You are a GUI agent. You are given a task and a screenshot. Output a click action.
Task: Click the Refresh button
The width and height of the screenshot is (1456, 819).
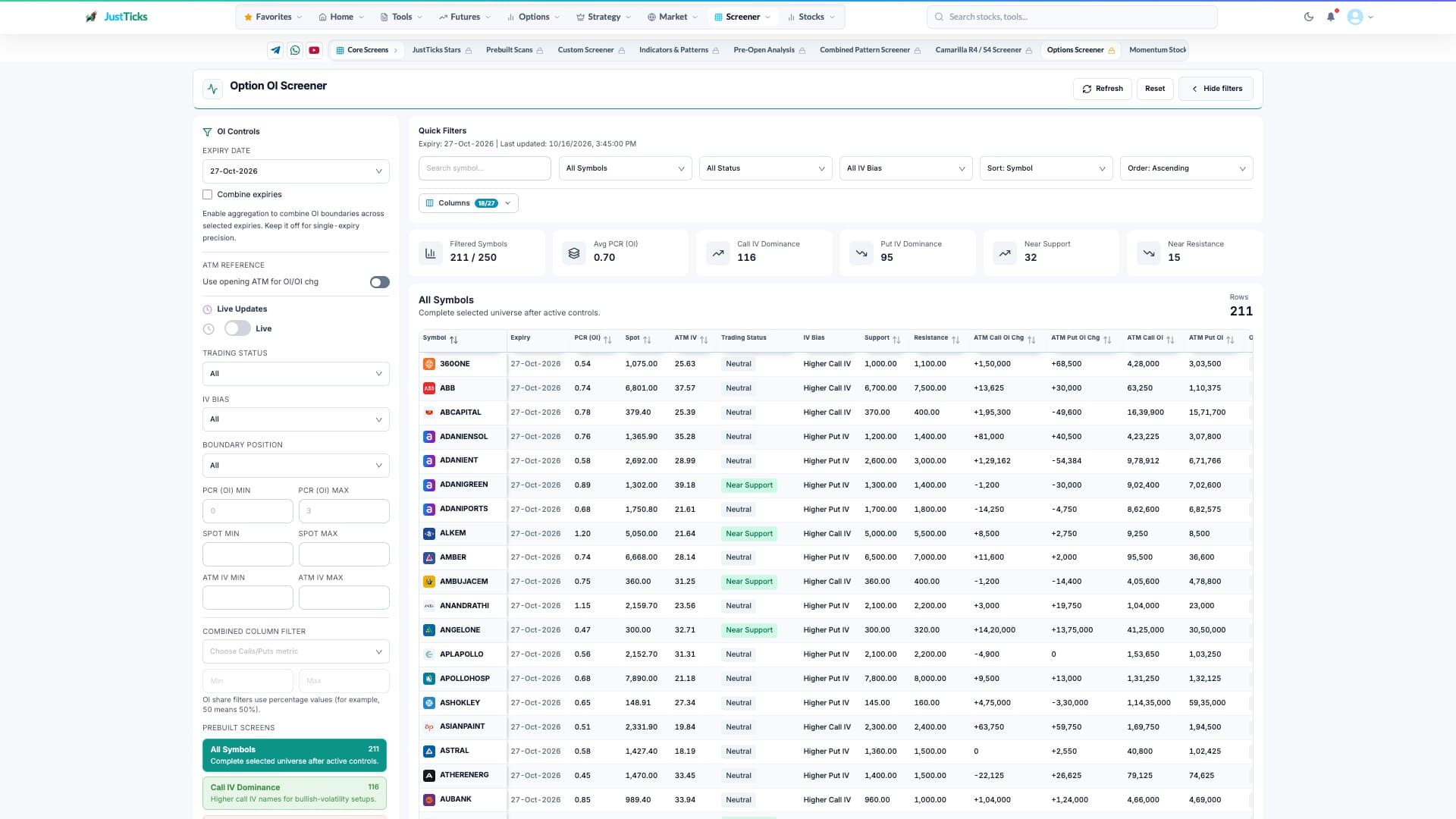click(1103, 89)
